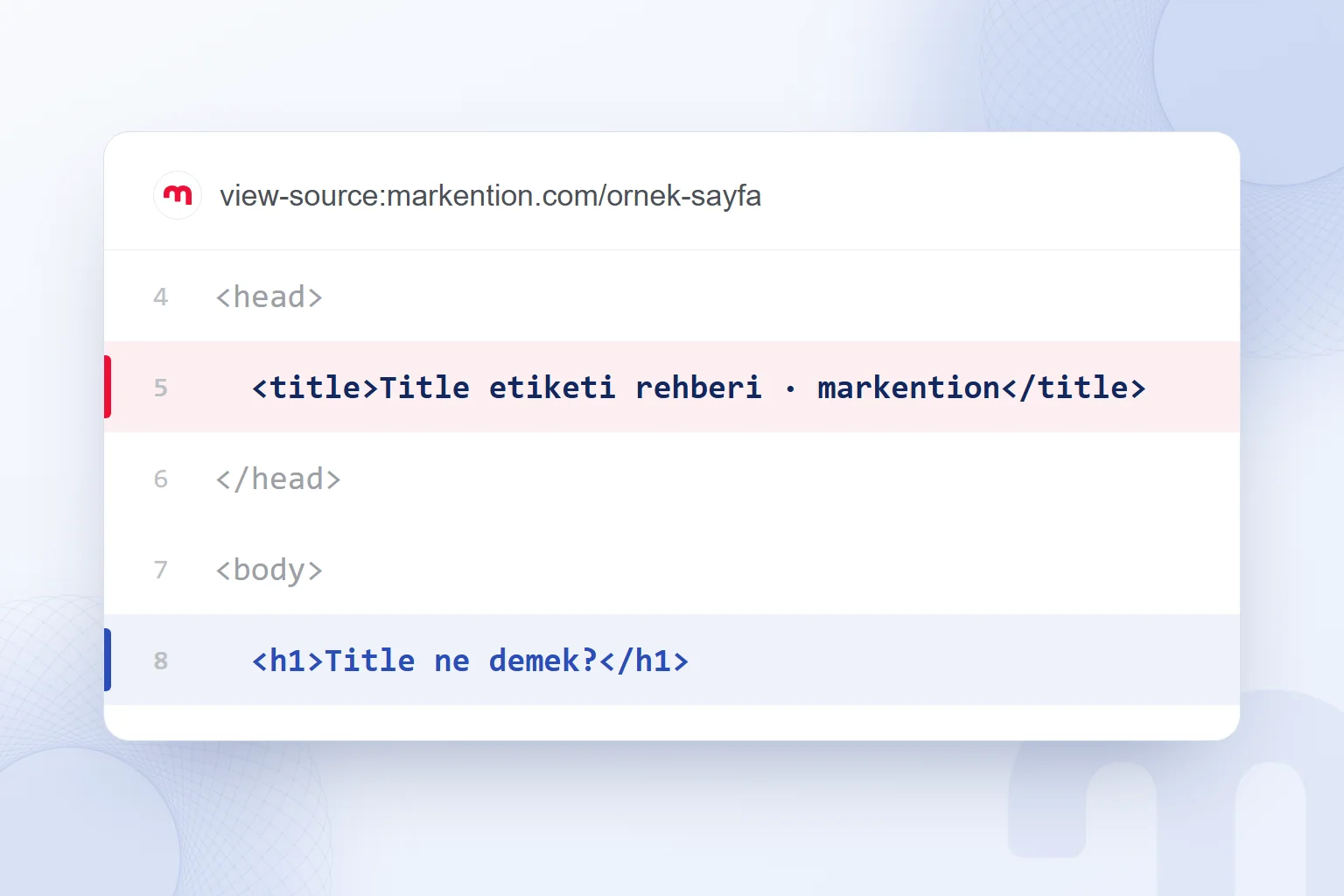1344x896 pixels.
Task: Click line number 4
Action: [x=161, y=297]
